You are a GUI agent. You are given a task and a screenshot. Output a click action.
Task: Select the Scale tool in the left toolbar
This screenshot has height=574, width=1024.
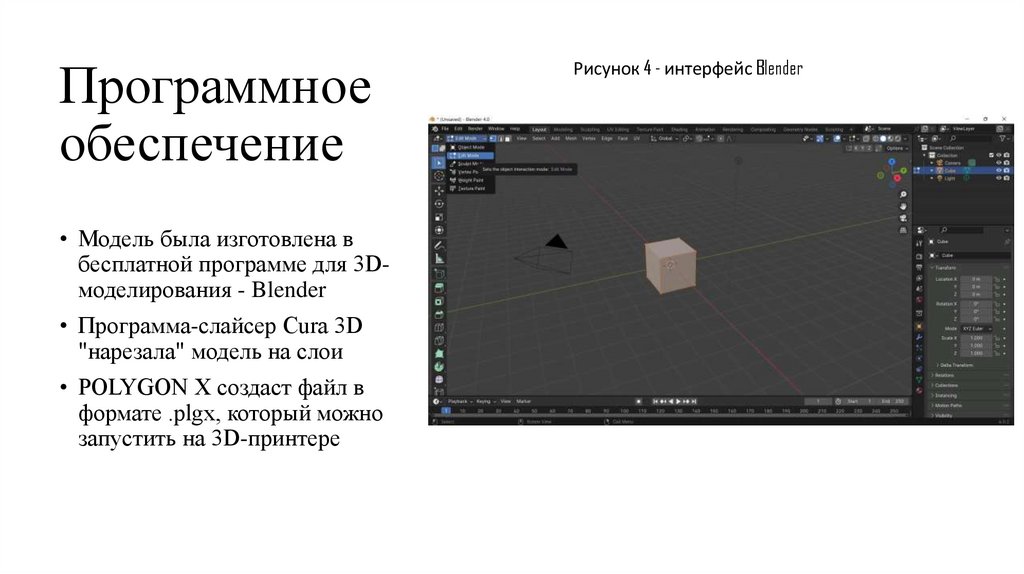click(x=439, y=217)
